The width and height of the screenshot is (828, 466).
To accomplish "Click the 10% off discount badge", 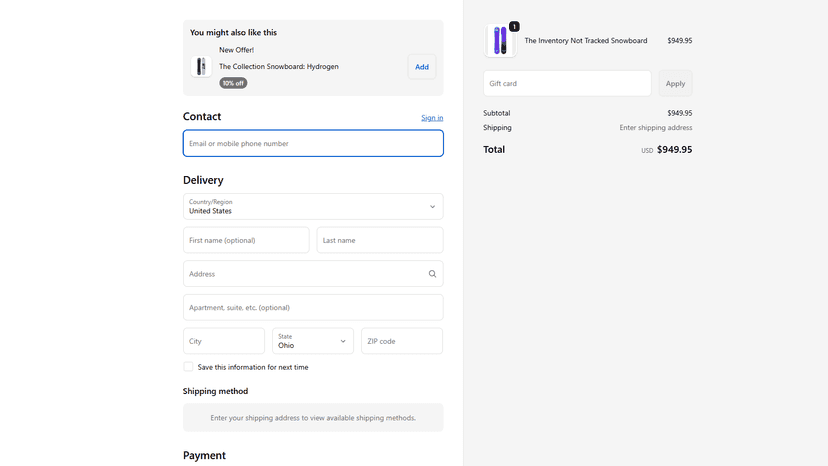I will [233, 83].
